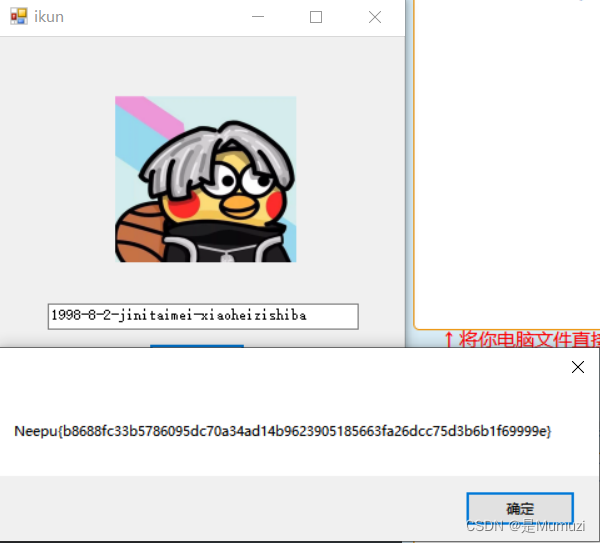The image size is (600, 543).
Task: Select the Neepu{b8688fc...} flag text
Action: click(x=283, y=431)
